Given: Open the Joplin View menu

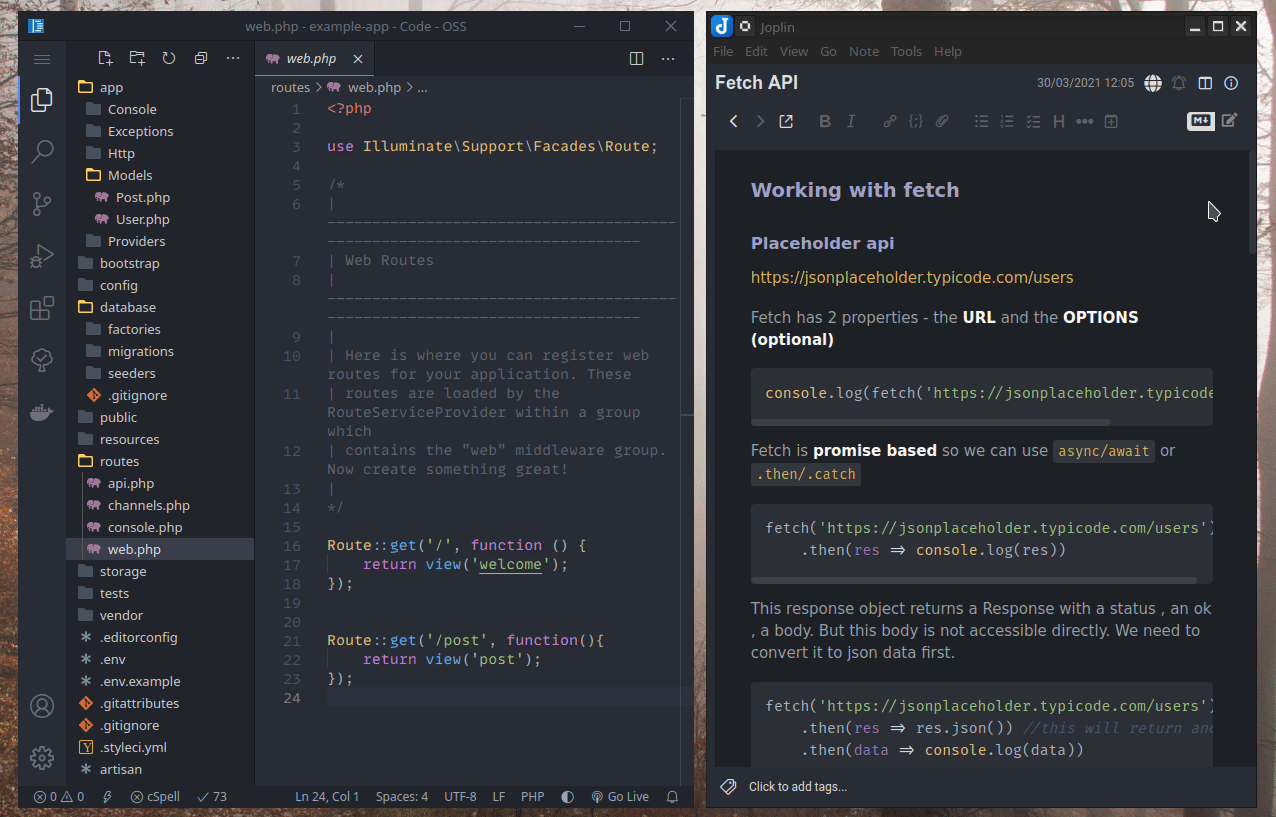Looking at the screenshot, I should click(x=794, y=51).
